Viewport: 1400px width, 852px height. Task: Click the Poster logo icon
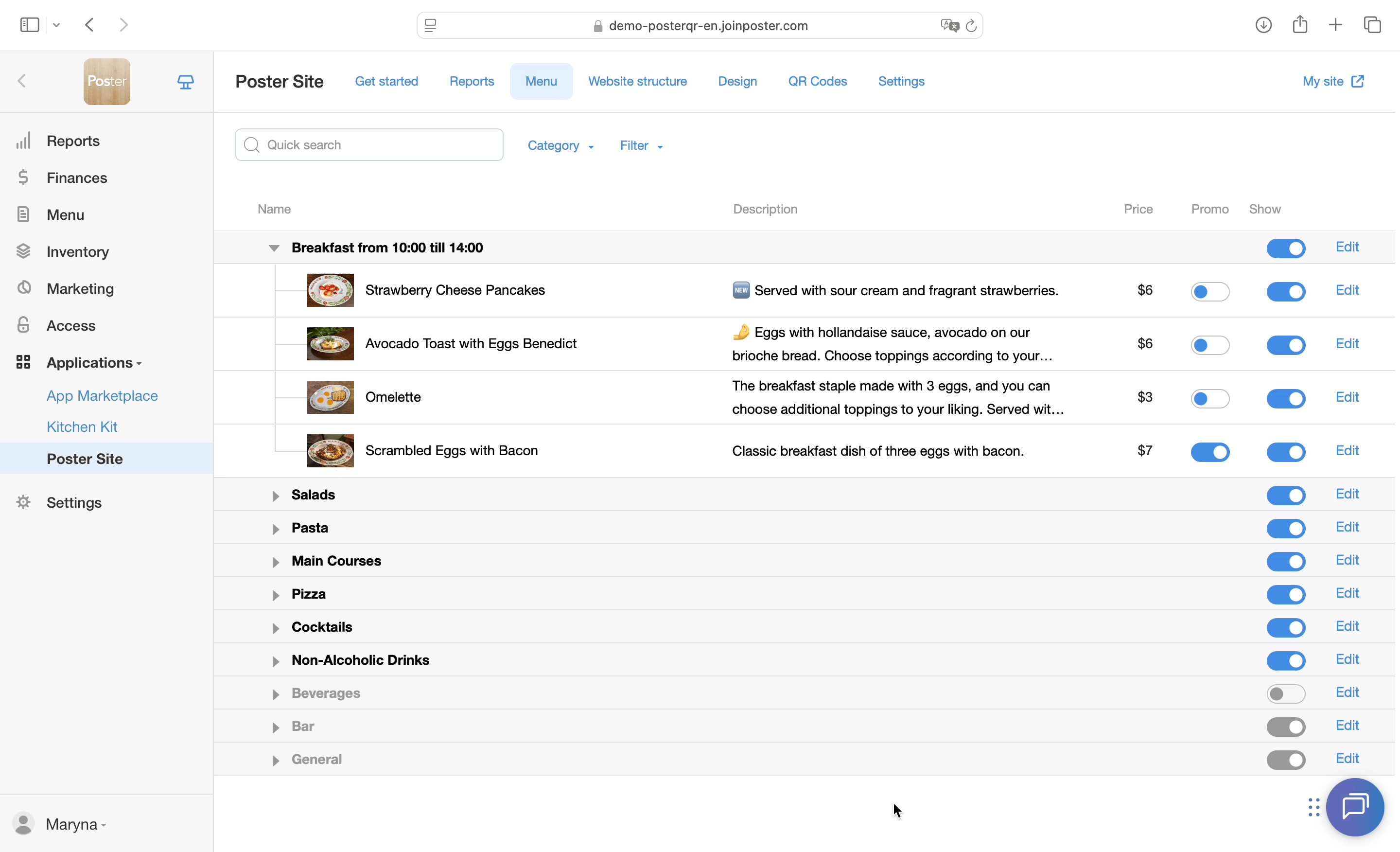(x=107, y=82)
